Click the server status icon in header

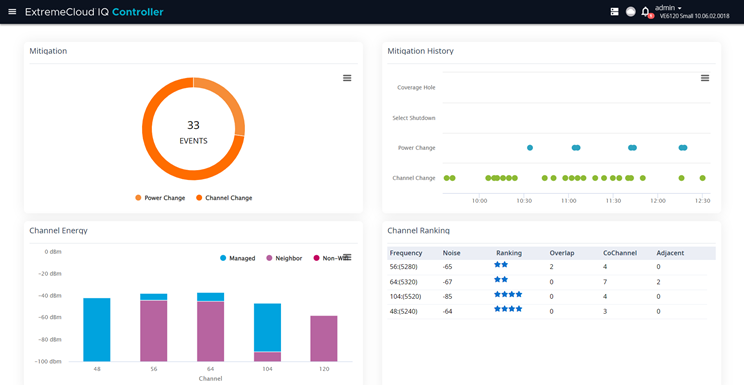[614, 12]
